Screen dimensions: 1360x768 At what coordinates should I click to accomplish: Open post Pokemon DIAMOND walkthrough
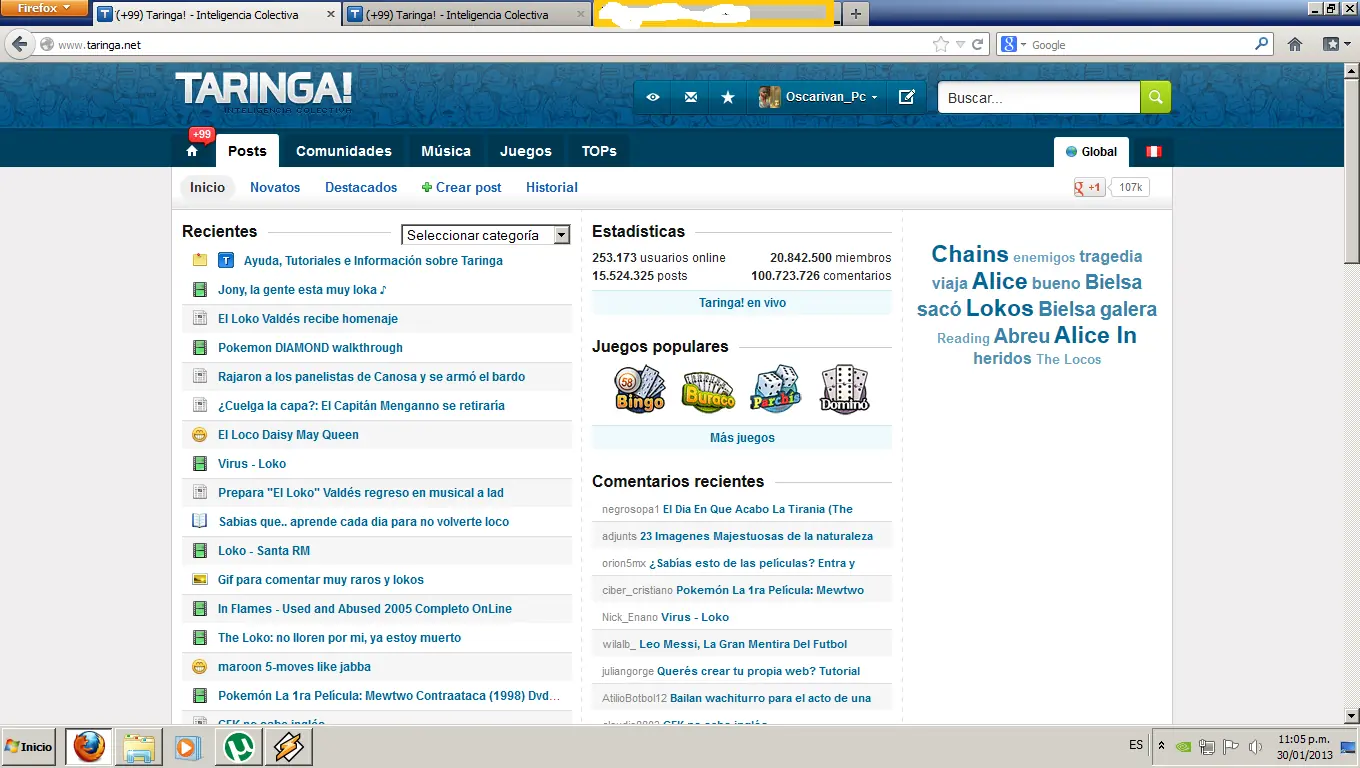pyautogui.click(x=310, y=348)
